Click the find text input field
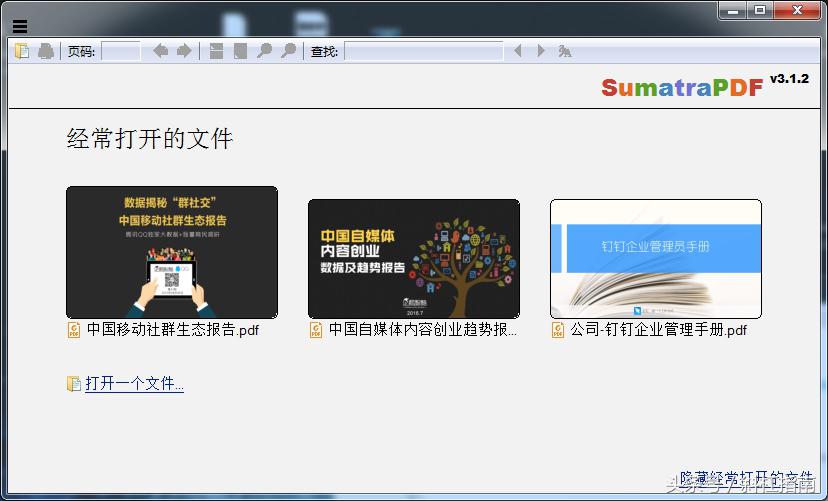The width and height of the screenshot is (828, 501). click(424, 51)
